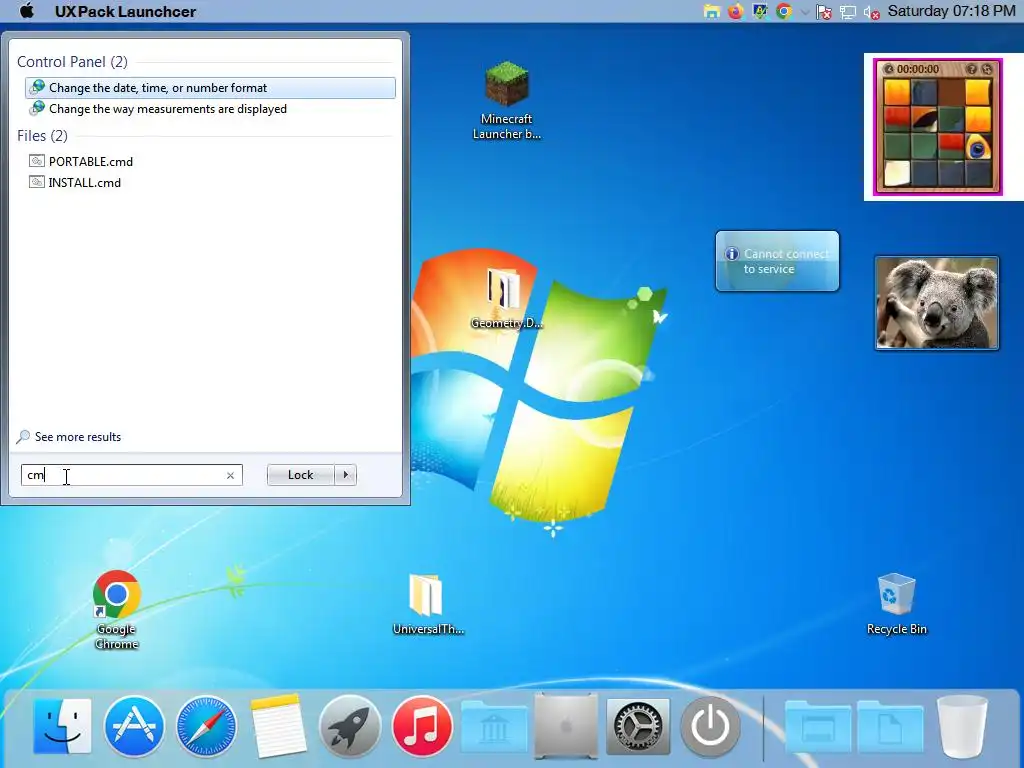Image resolution: width=1024 pixels, height=768 pixels.
Task: Launch the rocket Launchpad icon
Action: (x=350, y=726)
